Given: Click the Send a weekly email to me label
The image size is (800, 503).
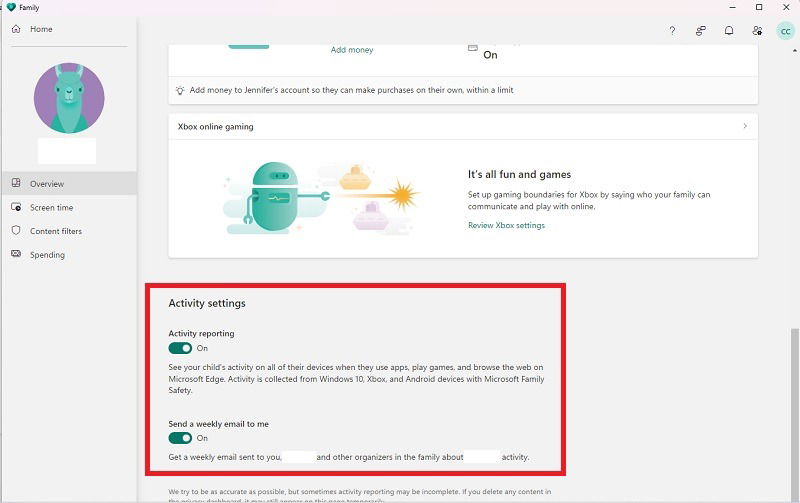Looking at the screenshot, I should click(218, 424).
